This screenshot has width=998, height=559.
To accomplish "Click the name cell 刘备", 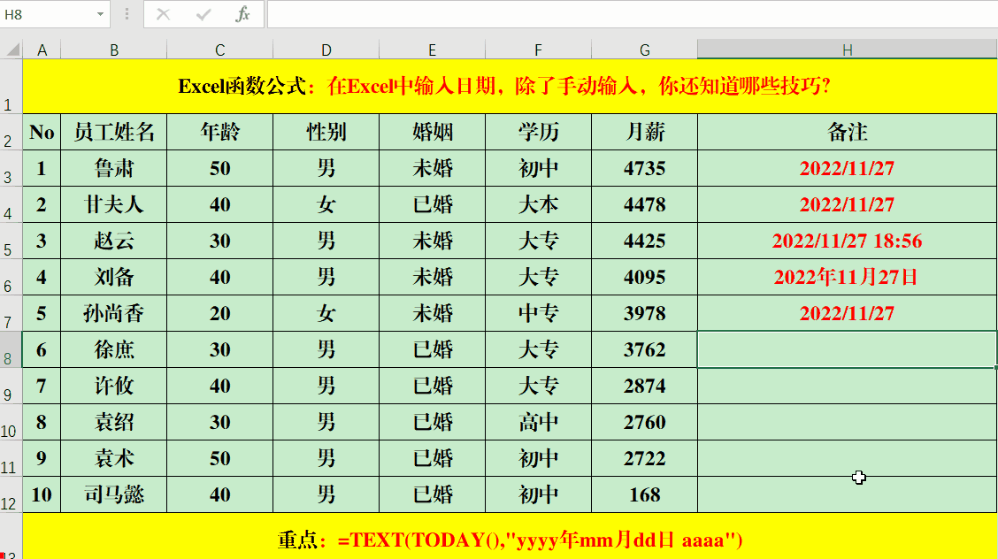I will pos(114,277).
